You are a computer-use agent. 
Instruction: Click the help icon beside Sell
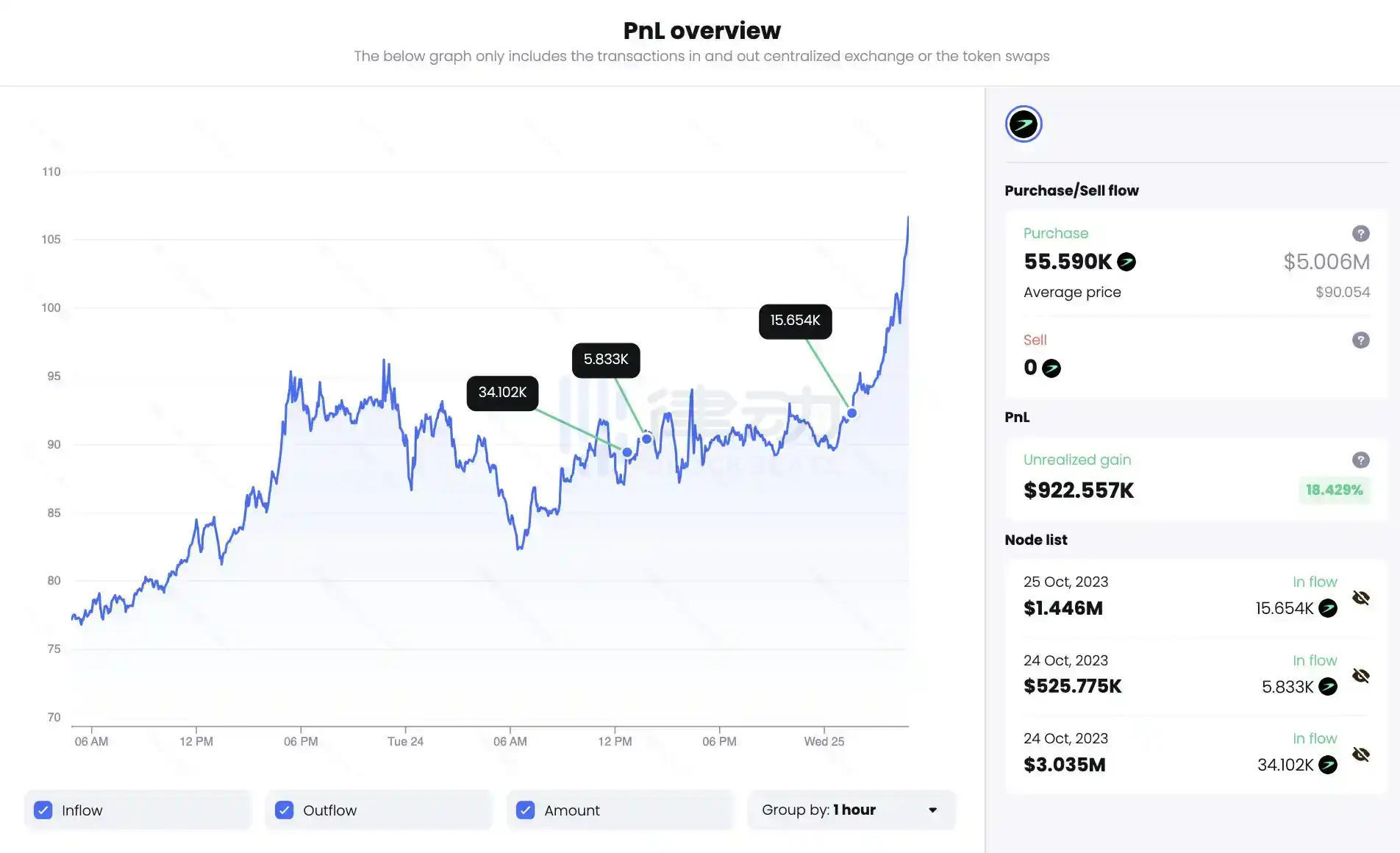(1360, 340)
